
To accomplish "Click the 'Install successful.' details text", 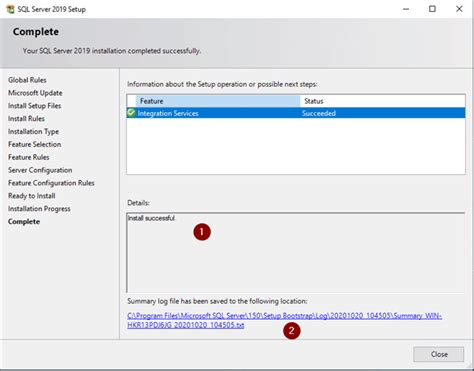I will coord(152,218).
